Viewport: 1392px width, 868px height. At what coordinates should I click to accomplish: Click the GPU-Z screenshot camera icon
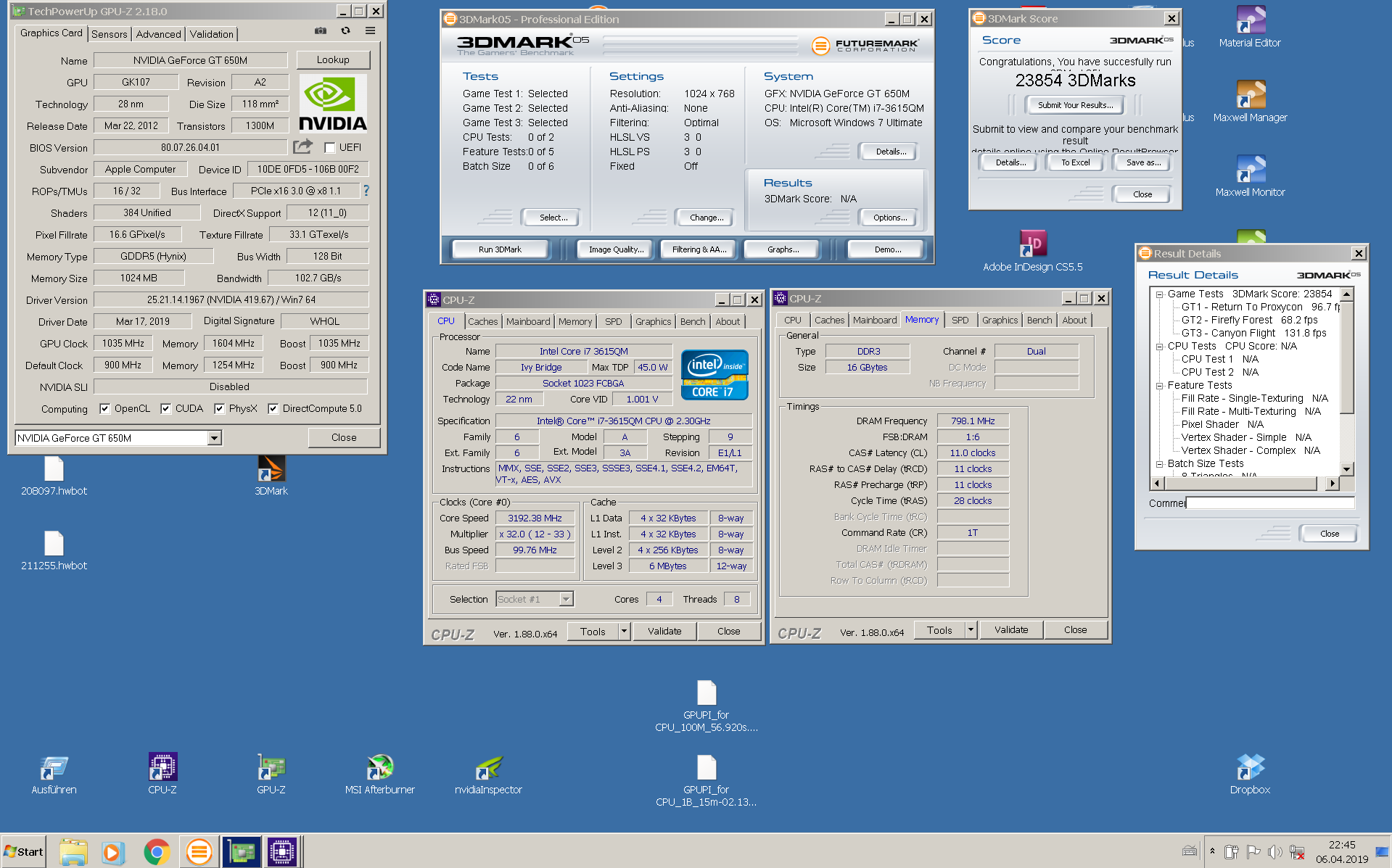[321, 31]
